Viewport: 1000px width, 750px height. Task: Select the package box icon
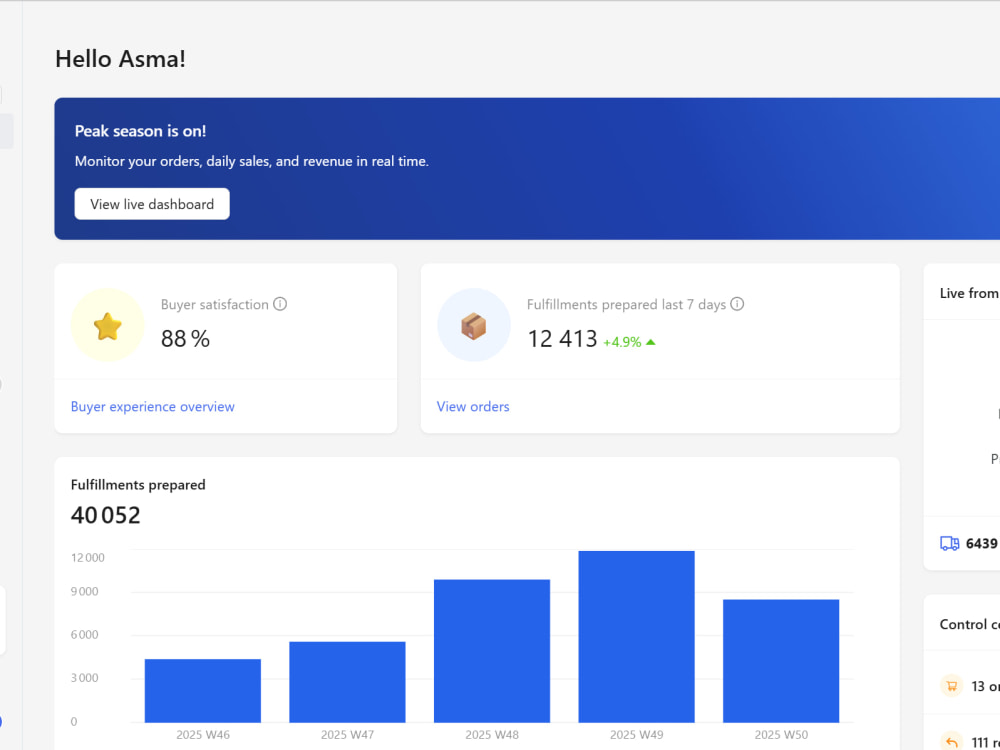474,326
